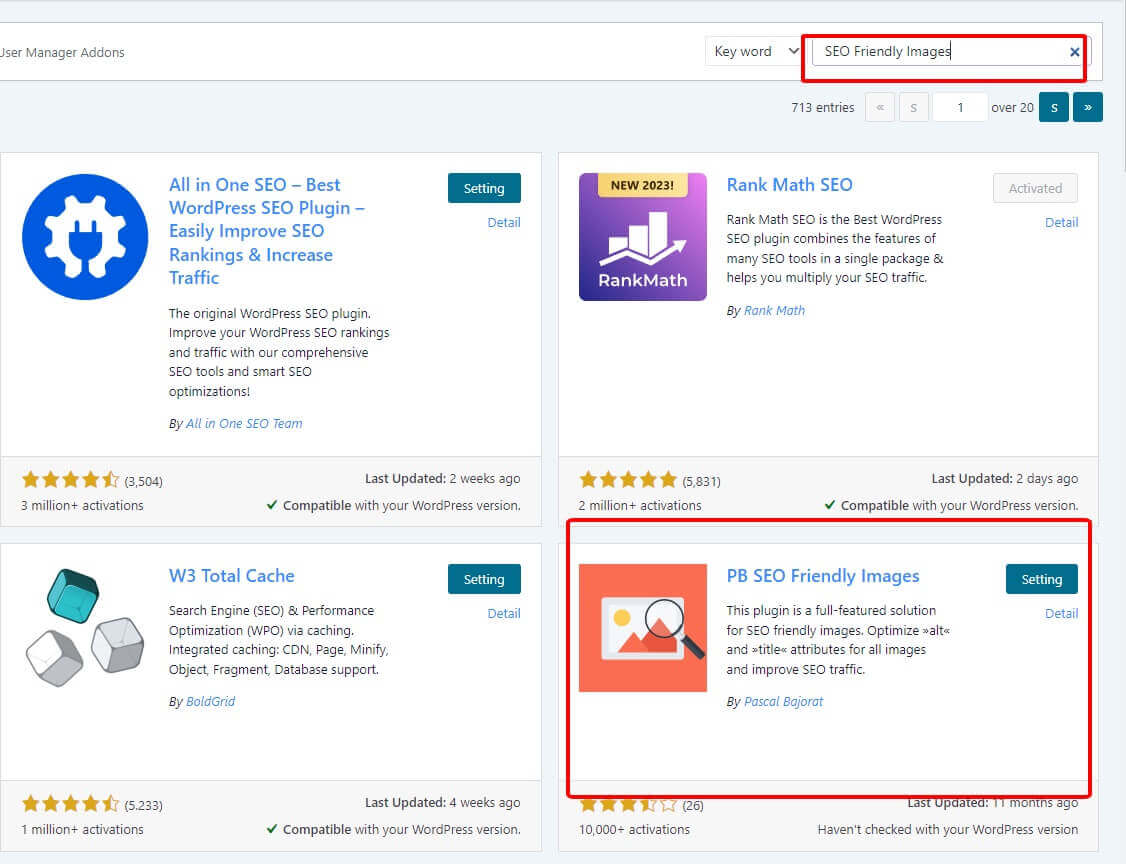
Task: Open the Key word search type dropdown
Action: coord(754,52)
